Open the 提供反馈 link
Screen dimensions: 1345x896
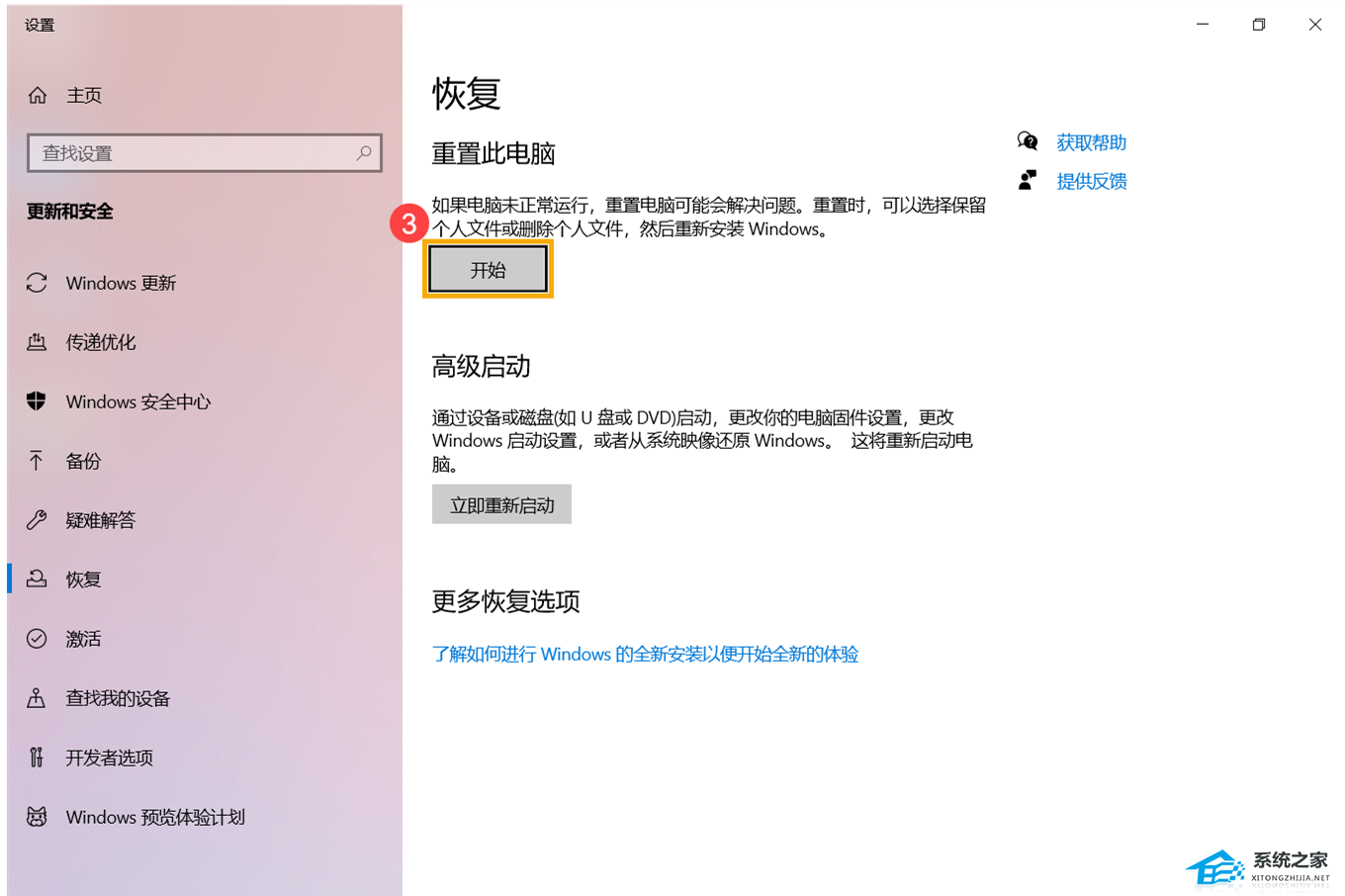pyautogui.click(x=1091, y=181)
